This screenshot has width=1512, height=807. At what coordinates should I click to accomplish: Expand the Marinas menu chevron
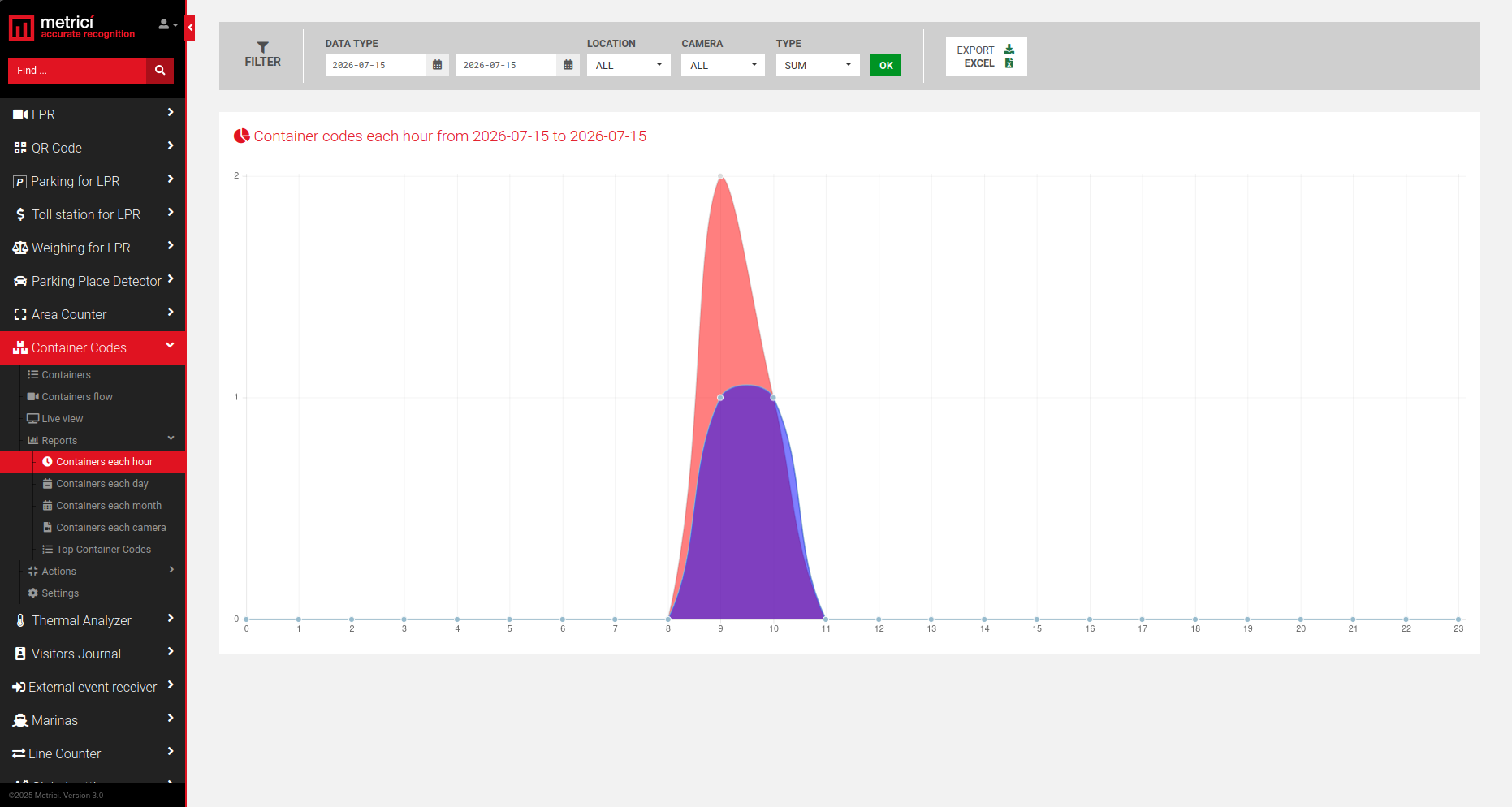[171, 719]
